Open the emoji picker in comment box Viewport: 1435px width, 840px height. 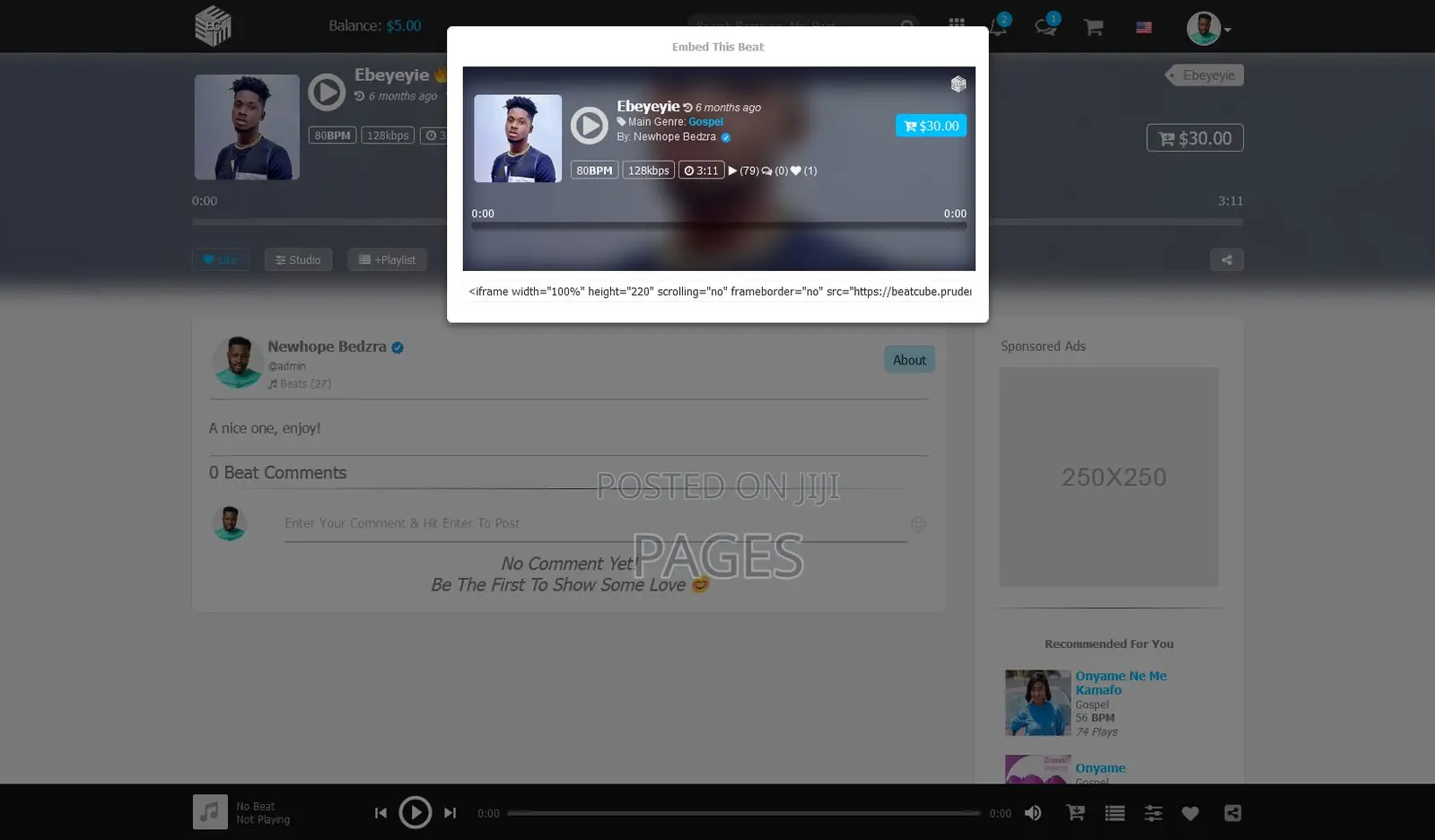918,524
